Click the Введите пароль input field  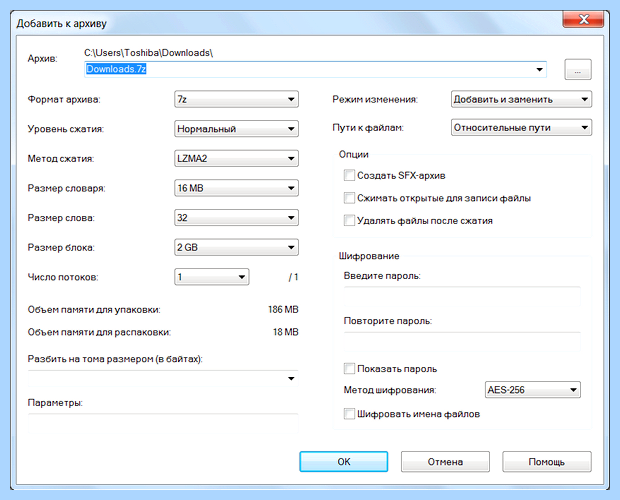[462, 297]
